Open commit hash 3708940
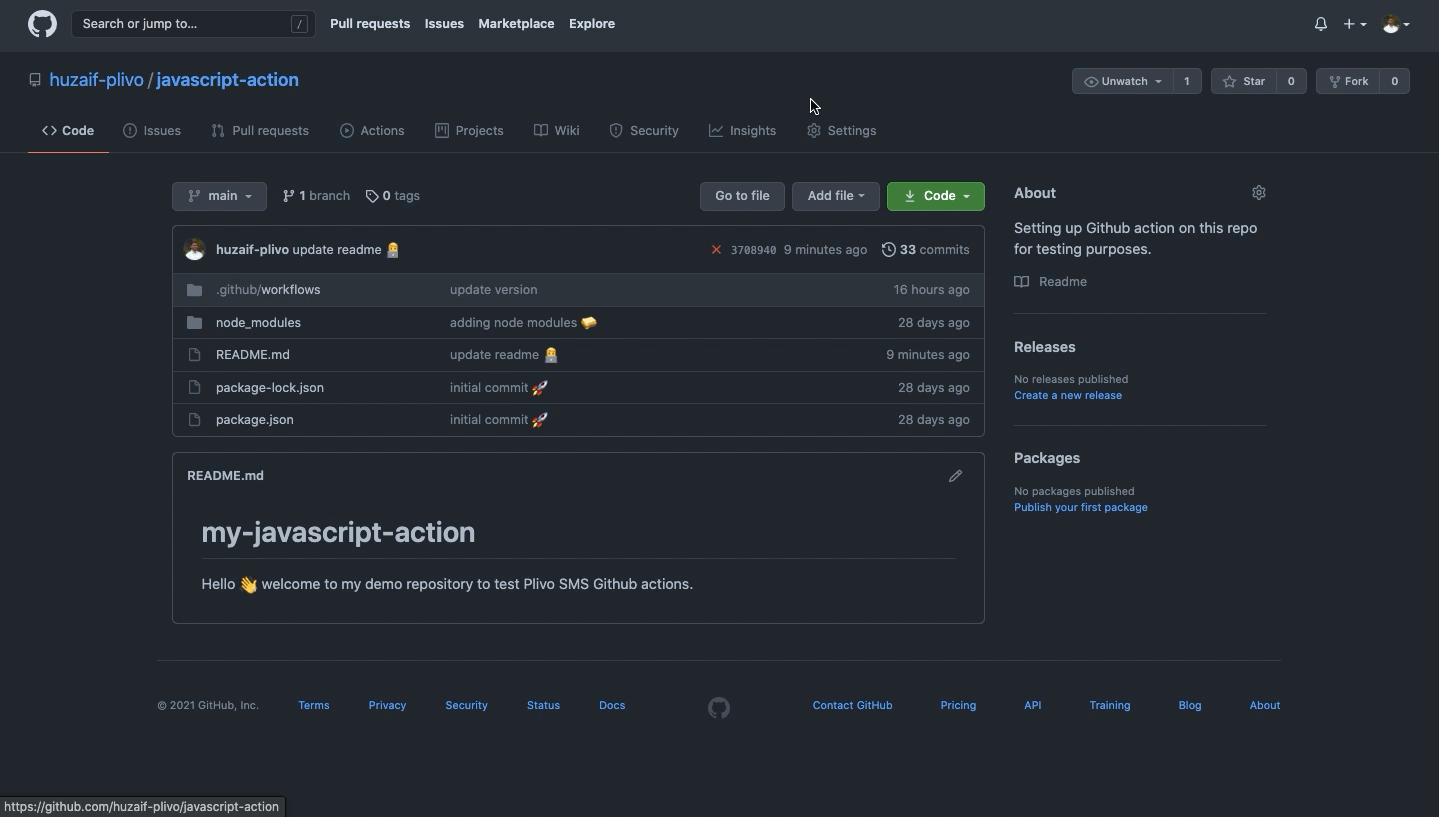The image size is (1439, 817). pyautogui.click(x=753, y=250)
